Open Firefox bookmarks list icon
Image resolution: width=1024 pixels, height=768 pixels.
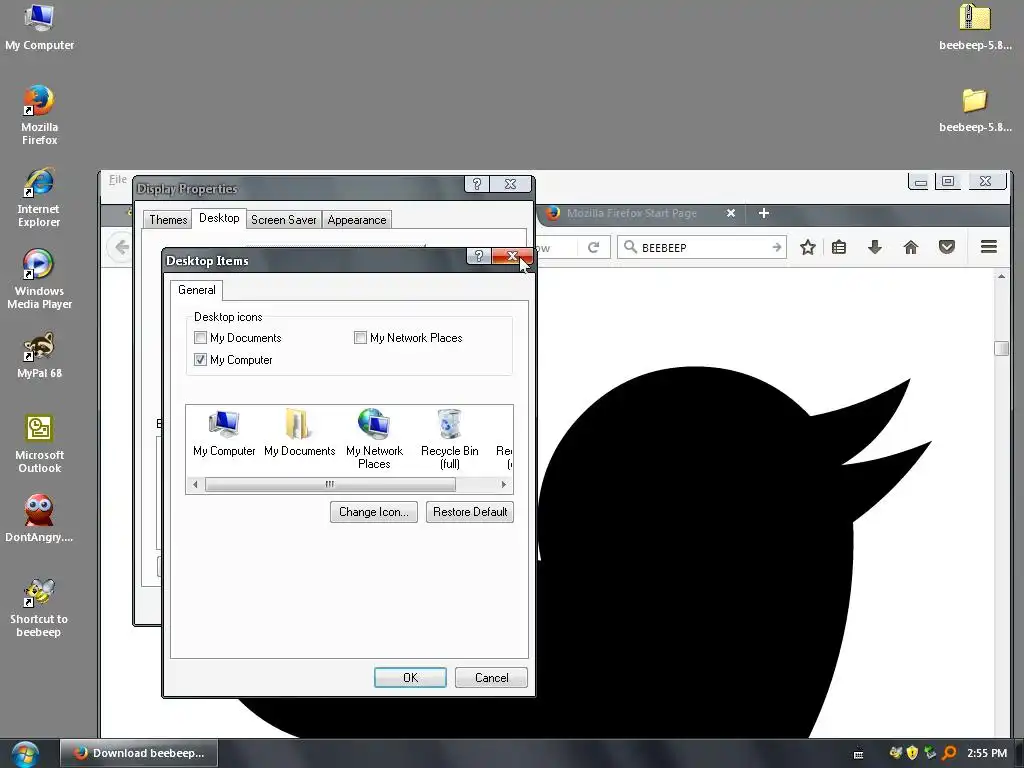tap(839, 247)
